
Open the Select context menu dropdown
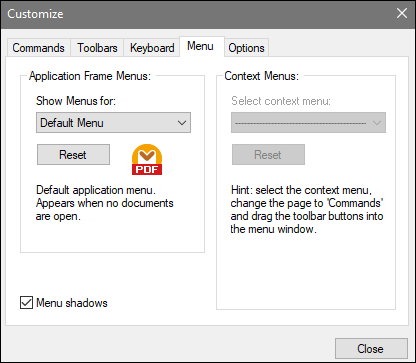coord(308,123)
